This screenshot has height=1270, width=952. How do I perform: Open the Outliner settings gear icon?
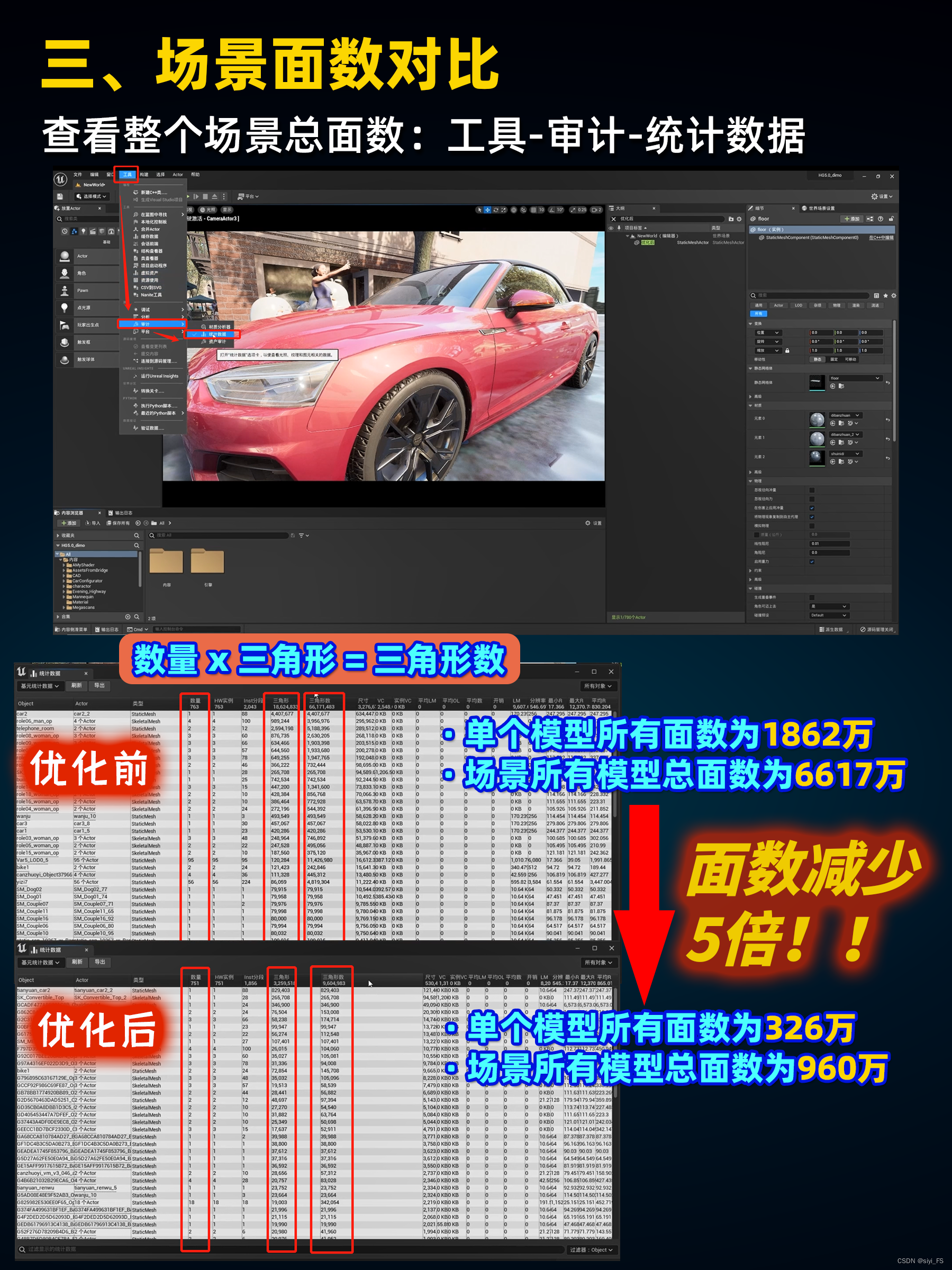pyautogui.click(x=739, y=219)
